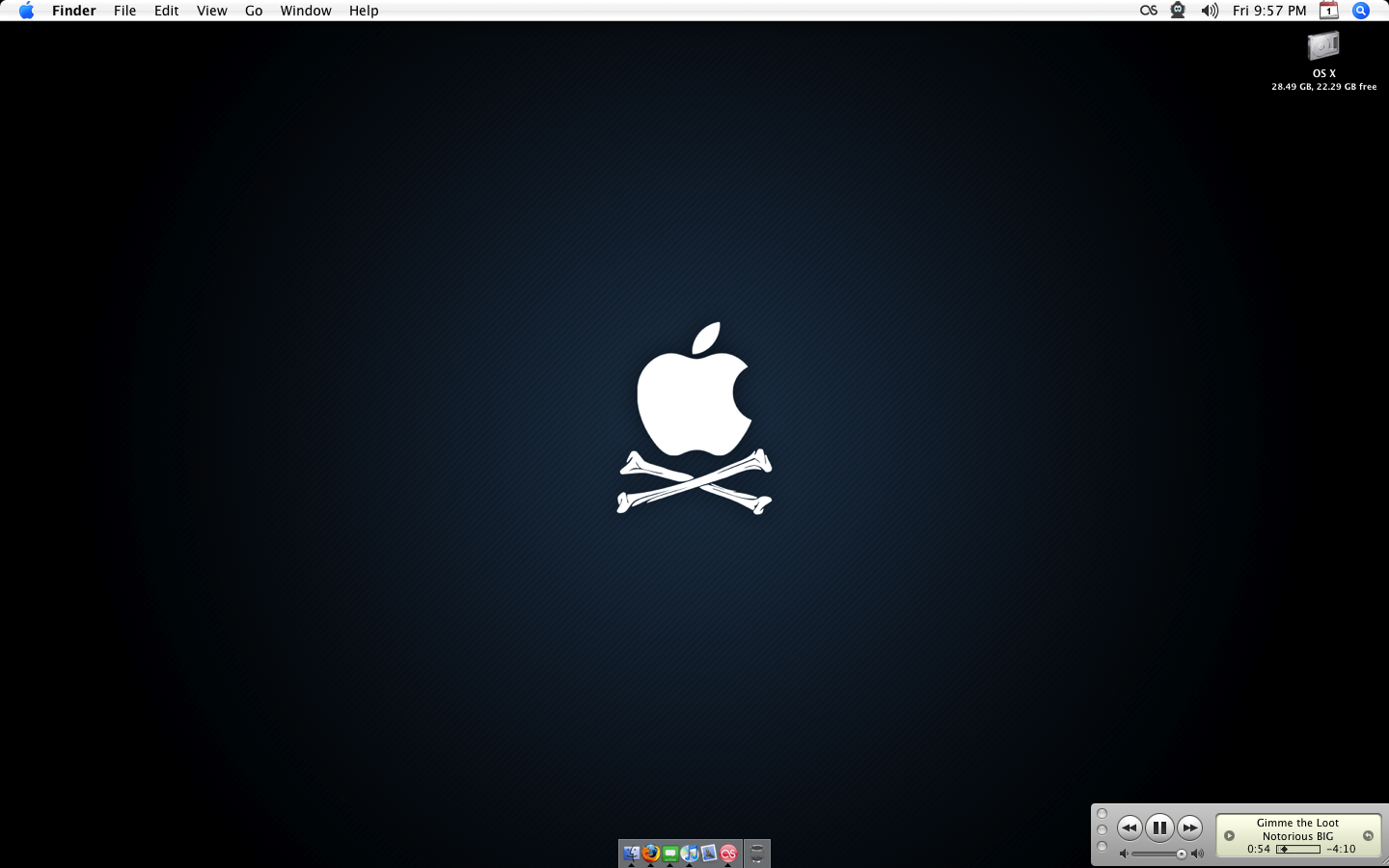Click the curved return arrow in iTunes display
1389x868 pixels.
tap(1368, 836)
